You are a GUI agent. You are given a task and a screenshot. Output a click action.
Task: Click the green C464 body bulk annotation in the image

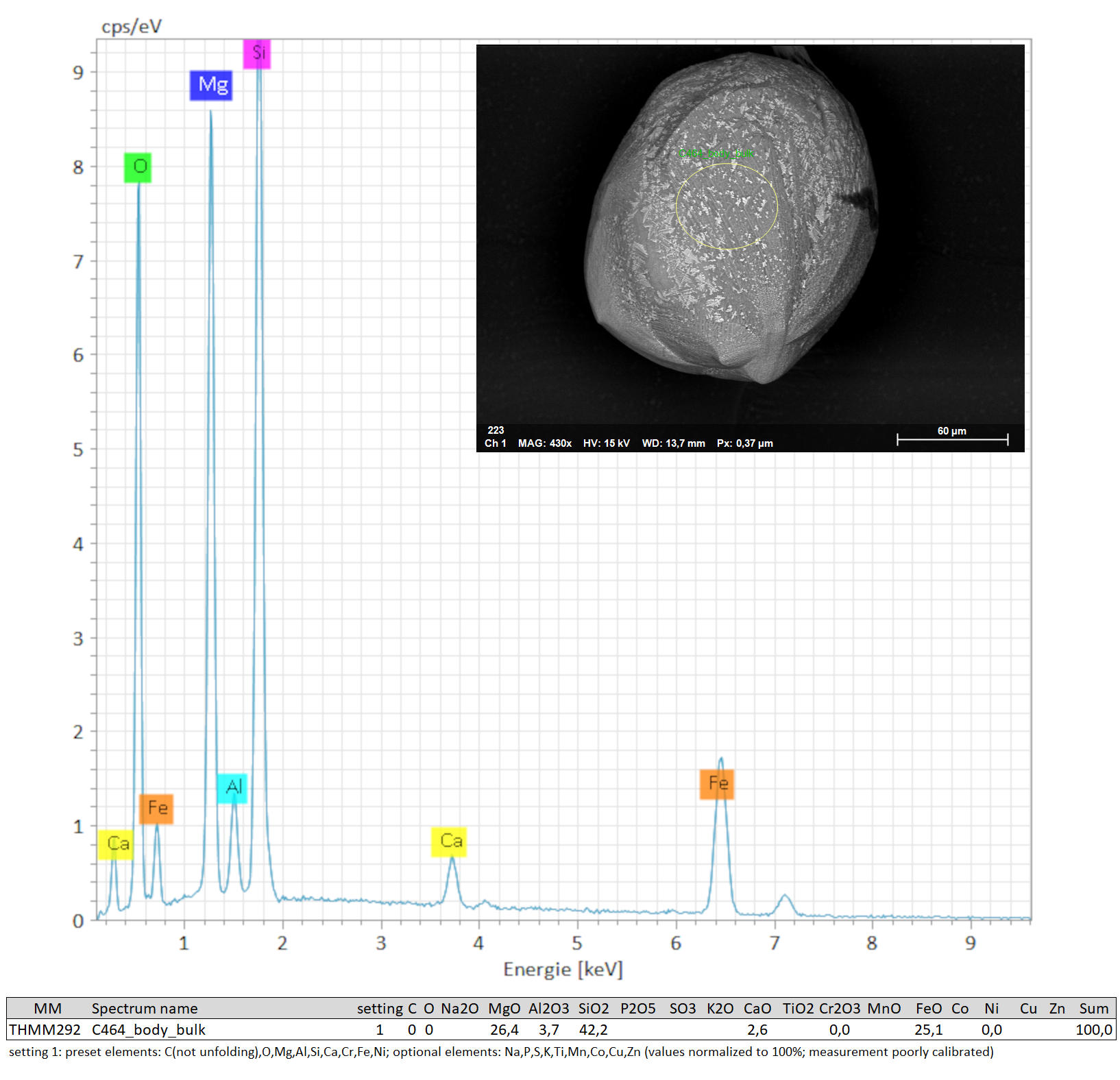pos(716,154)
